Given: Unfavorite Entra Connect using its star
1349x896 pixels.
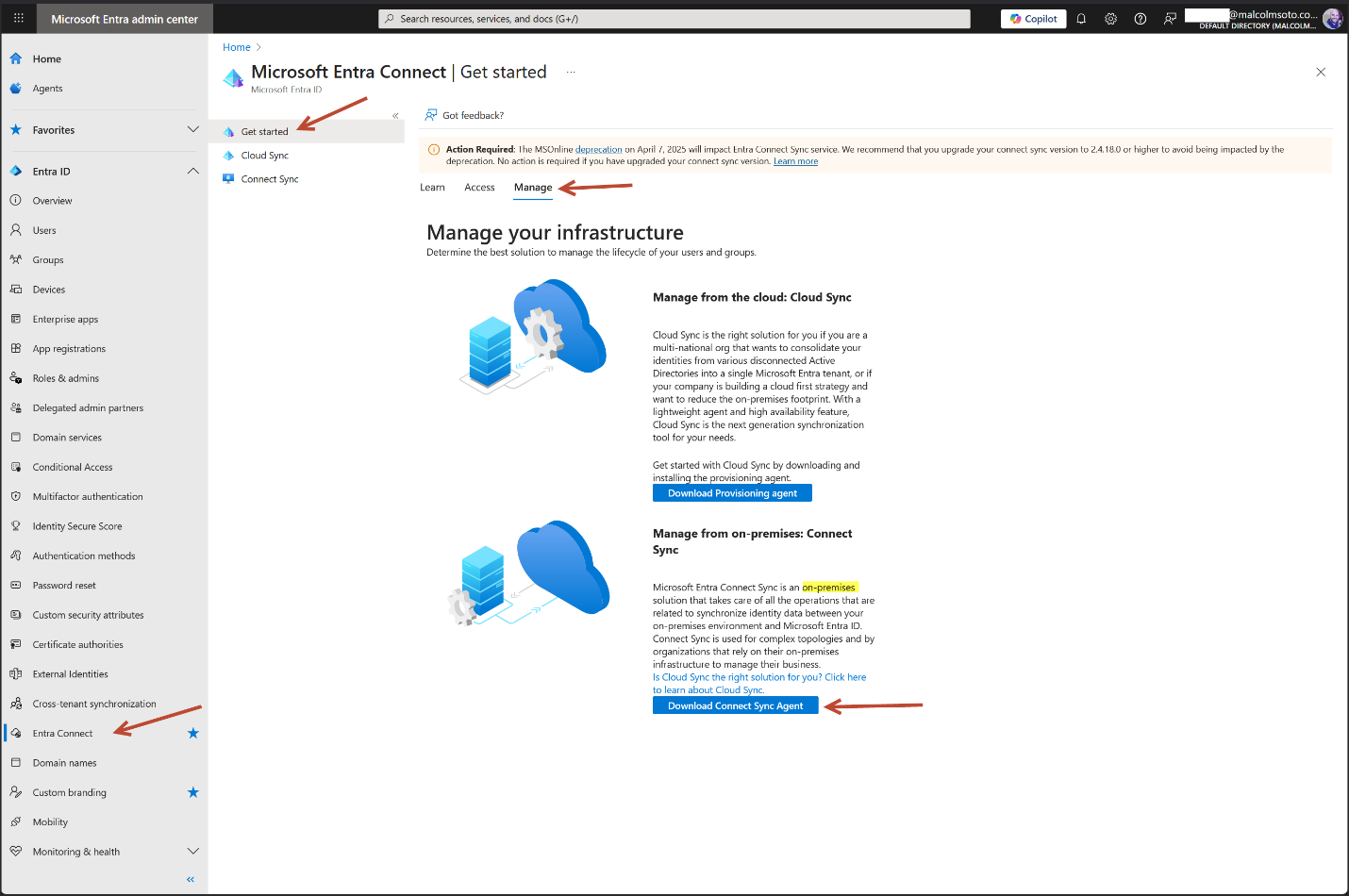Looking at the screenshot, I should coord(192,733).
